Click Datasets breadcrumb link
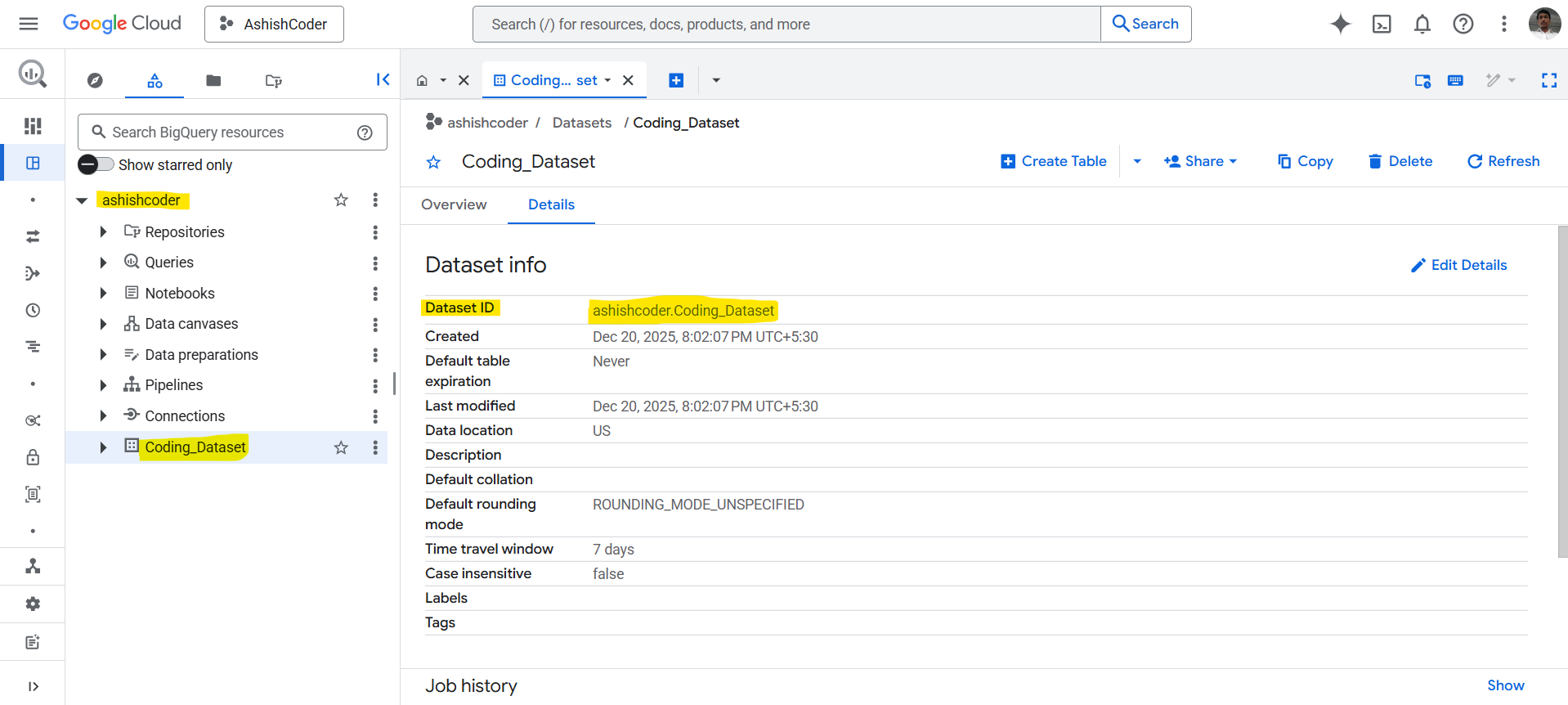 point(581,123)
